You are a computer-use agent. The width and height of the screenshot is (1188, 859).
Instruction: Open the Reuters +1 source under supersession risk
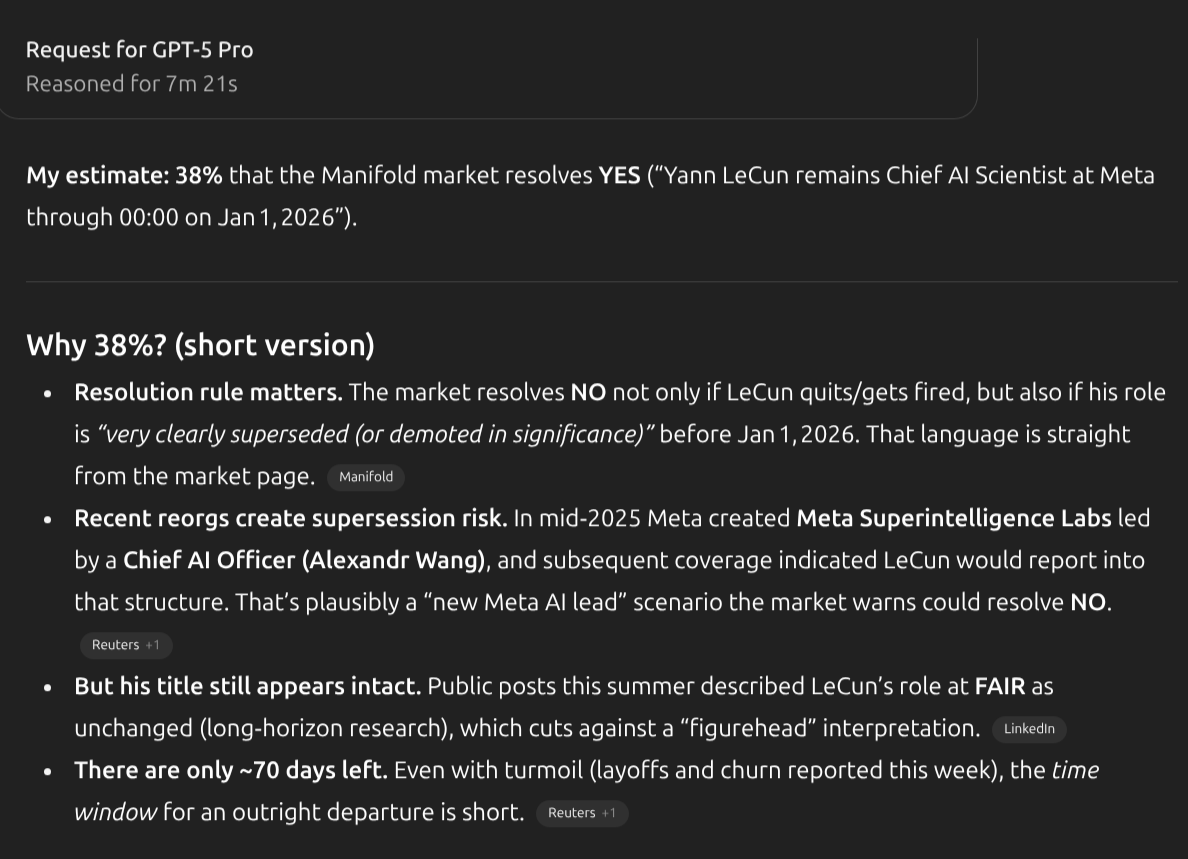tap(125, 645)
